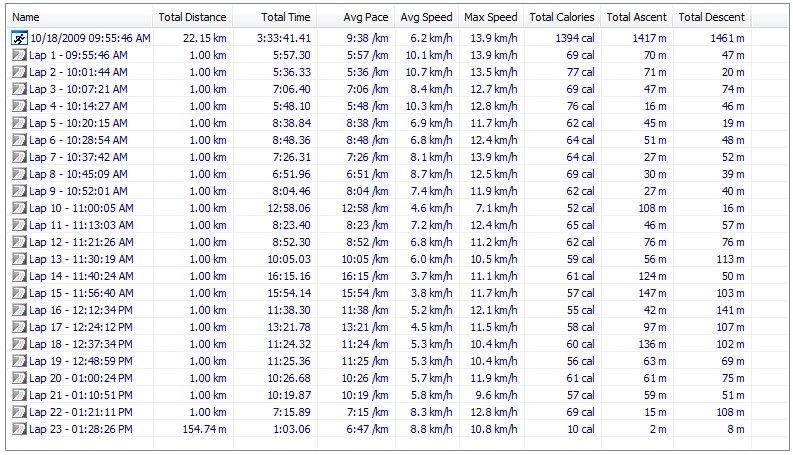The height and width of the screenshot is (455, 793).
Task: Sort by Avg Speed column header
Action: point(426,17)
